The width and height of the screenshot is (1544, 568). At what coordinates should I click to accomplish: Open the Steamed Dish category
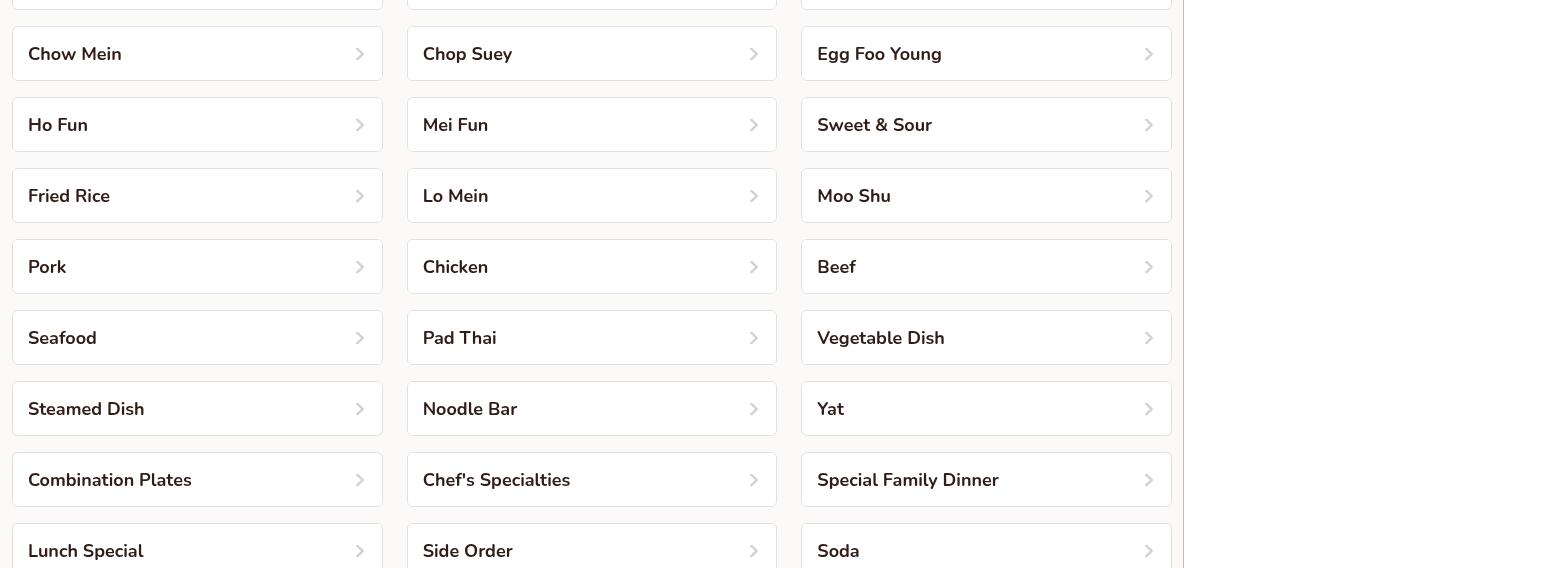tap(196, 409)
